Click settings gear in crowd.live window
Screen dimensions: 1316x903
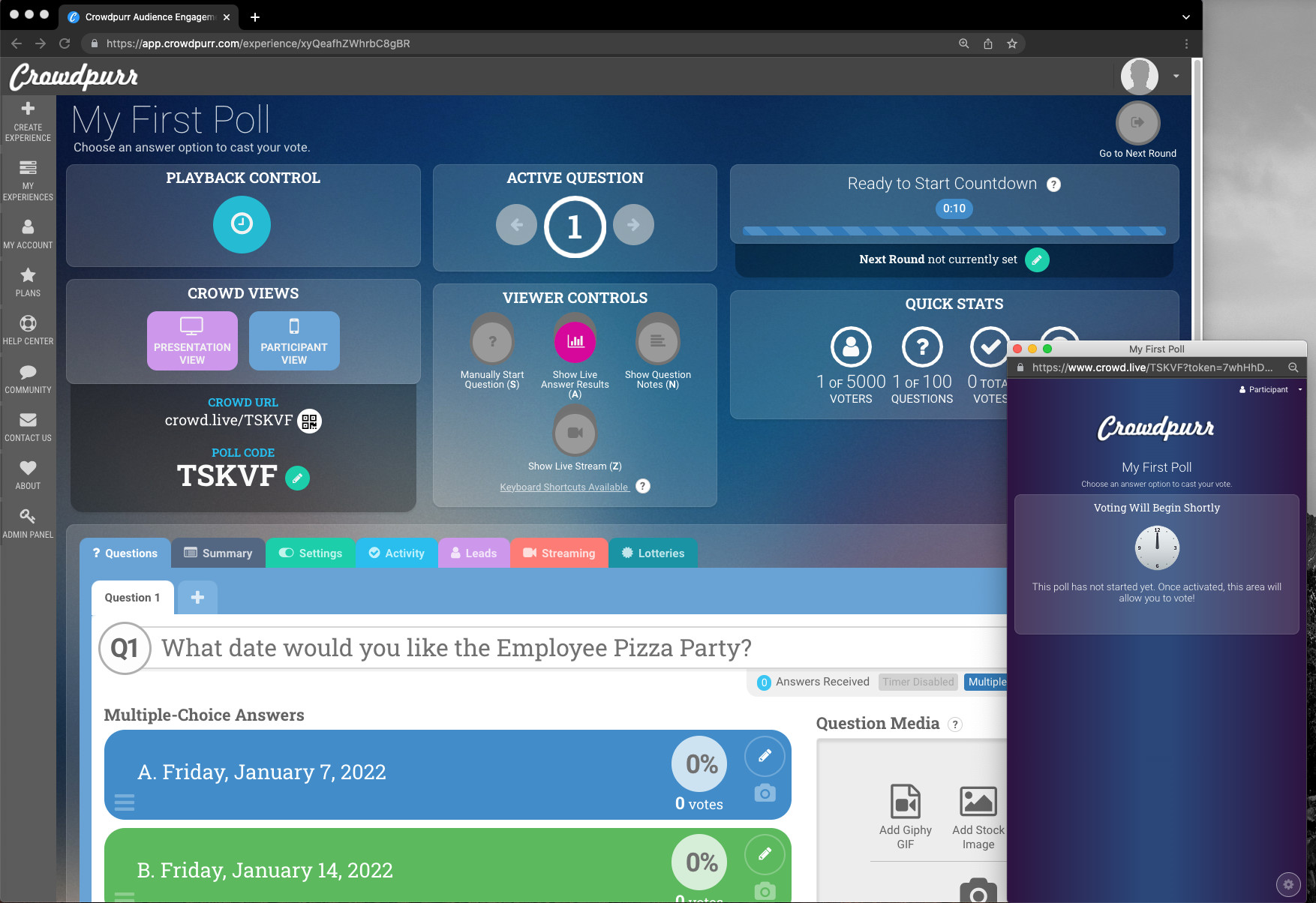click(1288, 884)
